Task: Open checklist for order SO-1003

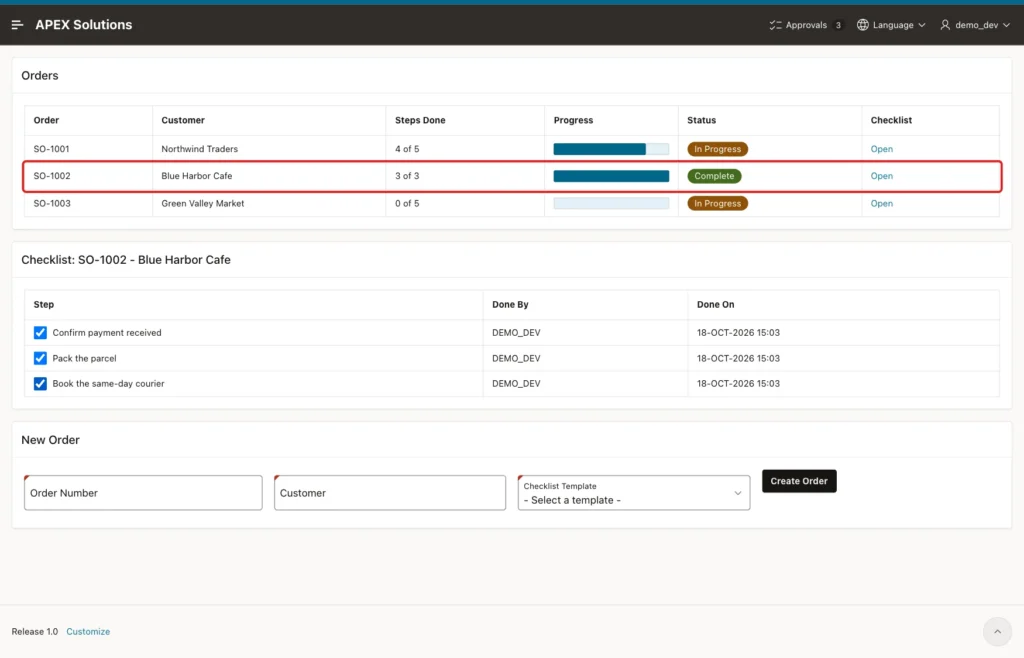Action: (x=881, y=203)
